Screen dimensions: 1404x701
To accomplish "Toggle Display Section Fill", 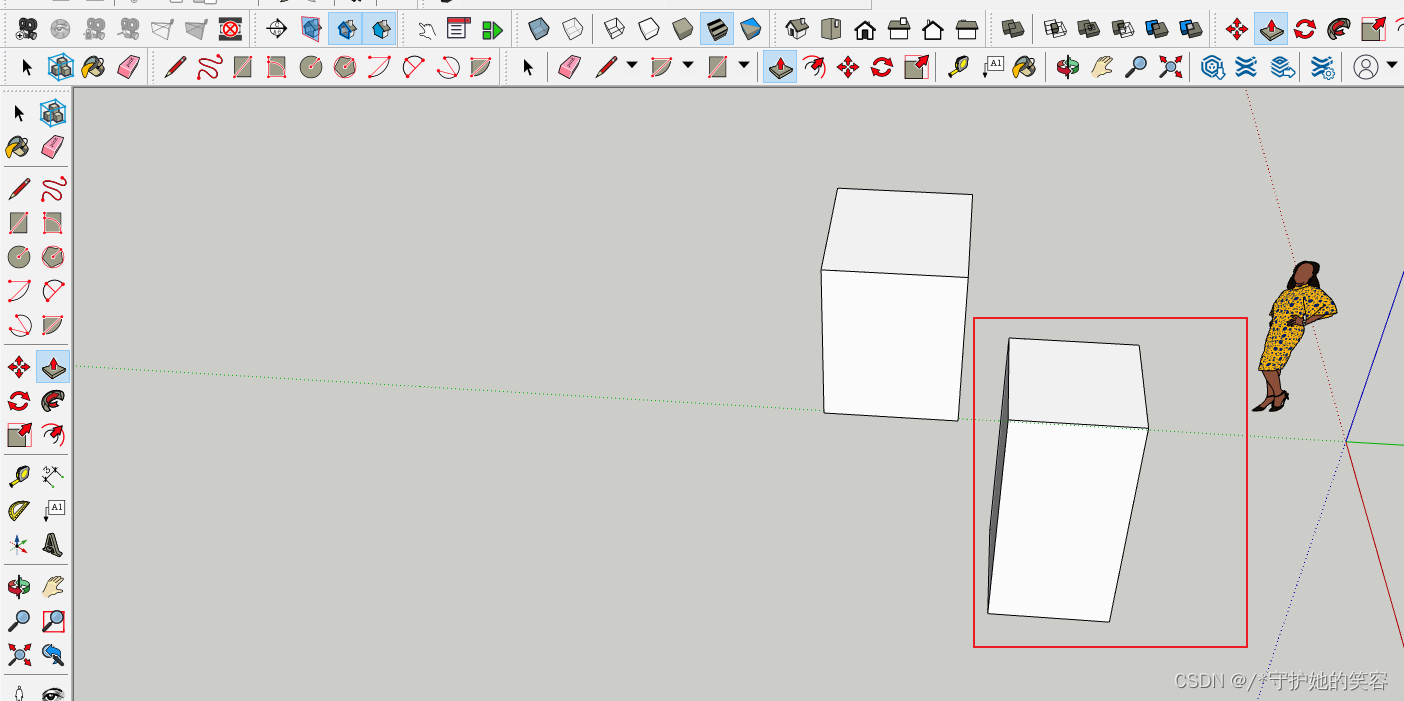I will [x=380, y=29].
